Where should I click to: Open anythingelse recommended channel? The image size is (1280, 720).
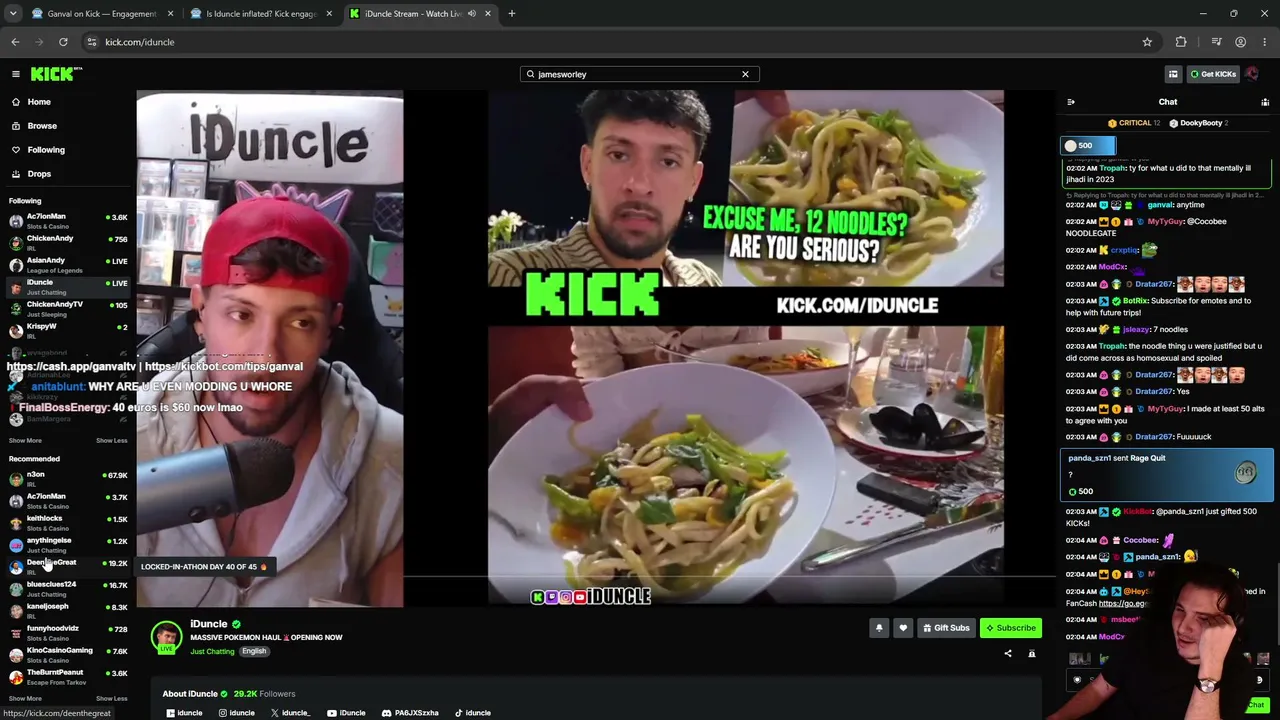(x=68, y=545)
